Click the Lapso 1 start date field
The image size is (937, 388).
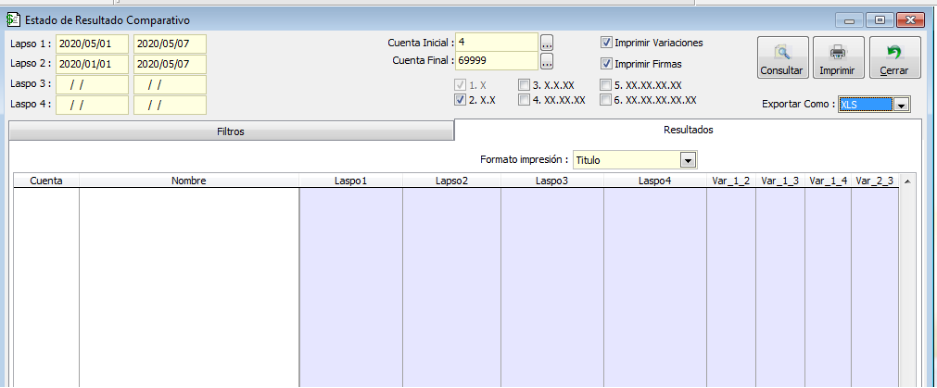pyautogui.click(x=92, y=44)
